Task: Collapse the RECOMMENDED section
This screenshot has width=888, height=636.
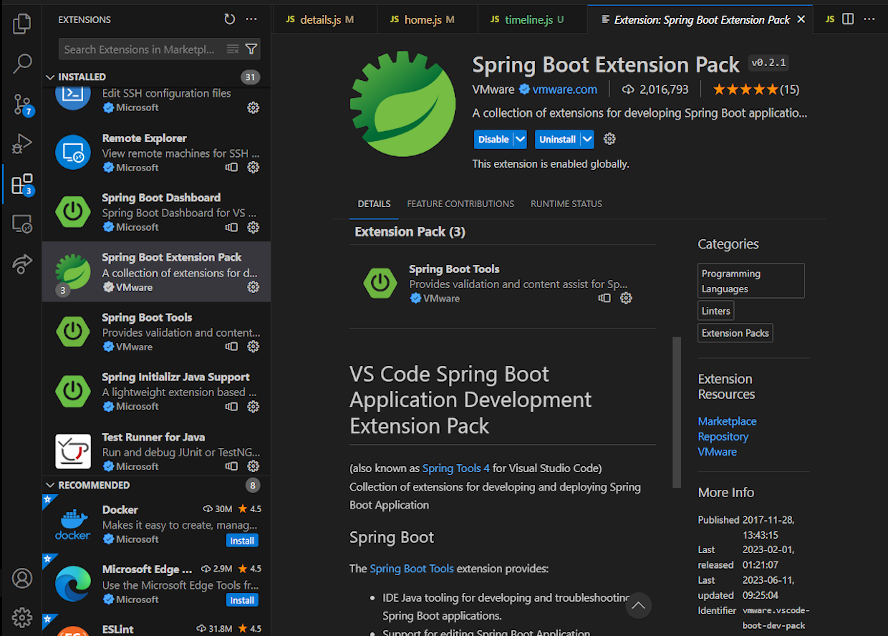Action: click(x=50, y=485)
